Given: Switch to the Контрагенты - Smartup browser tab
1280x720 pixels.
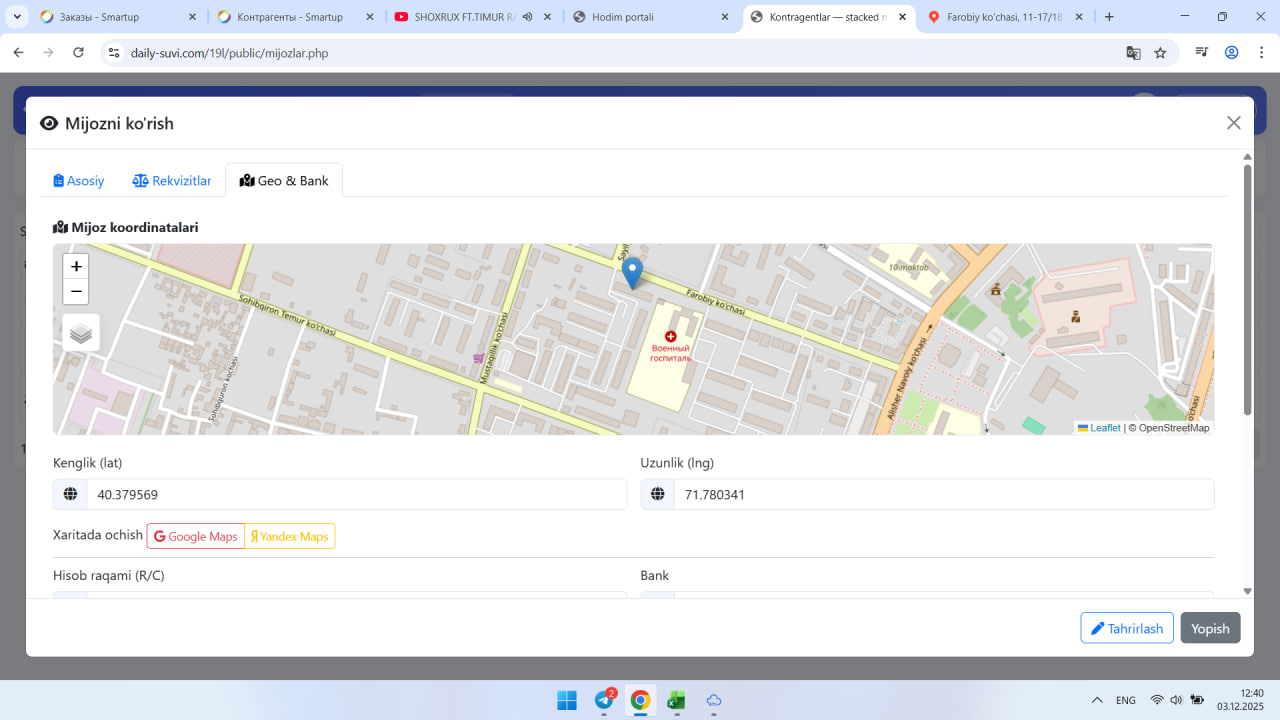Looking at the screenshot, I should pyautogui.click(x=297, y=17).
